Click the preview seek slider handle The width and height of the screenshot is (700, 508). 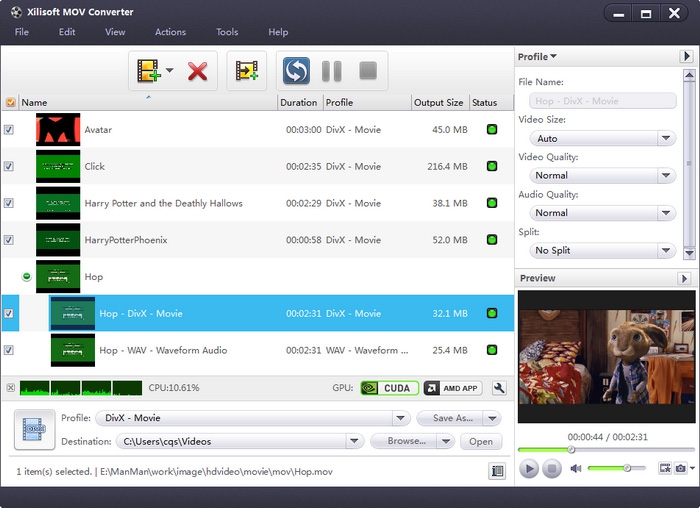click(571, 450)
